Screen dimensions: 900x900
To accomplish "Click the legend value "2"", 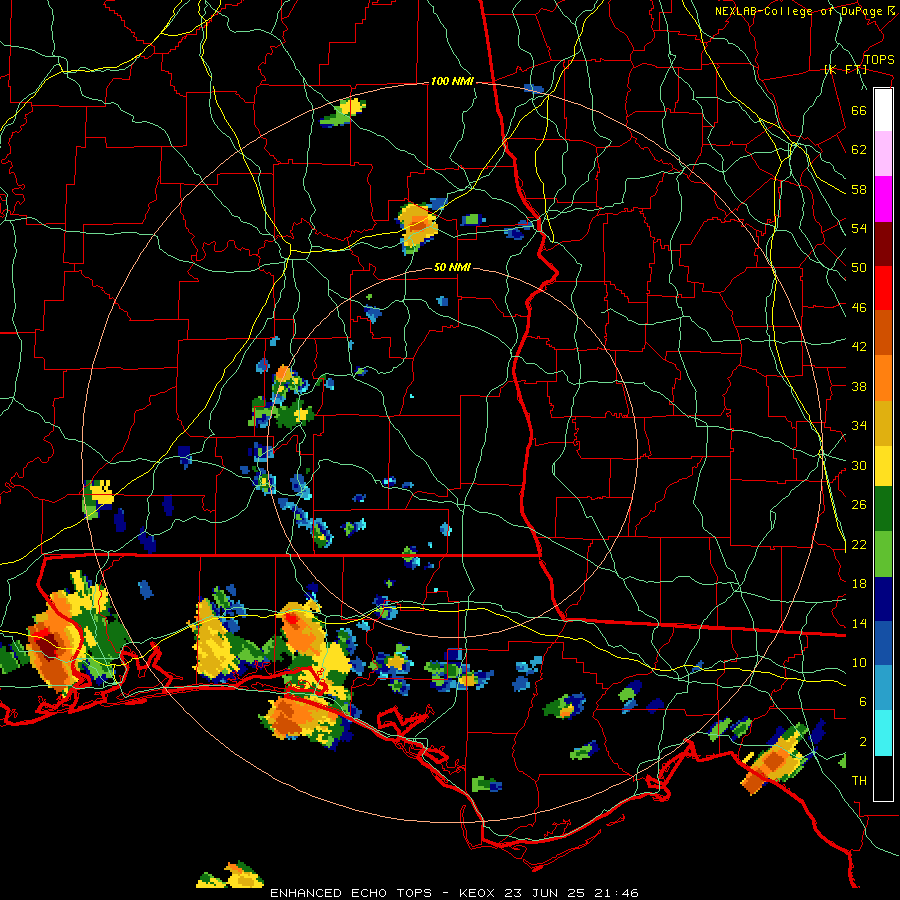I will [863, 742].
